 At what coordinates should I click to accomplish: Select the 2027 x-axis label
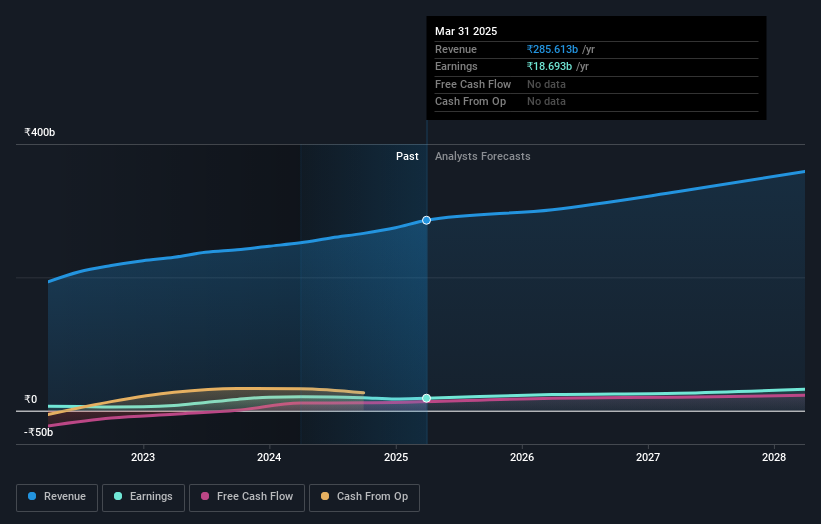pyautogui.click(x=648, y=457)
